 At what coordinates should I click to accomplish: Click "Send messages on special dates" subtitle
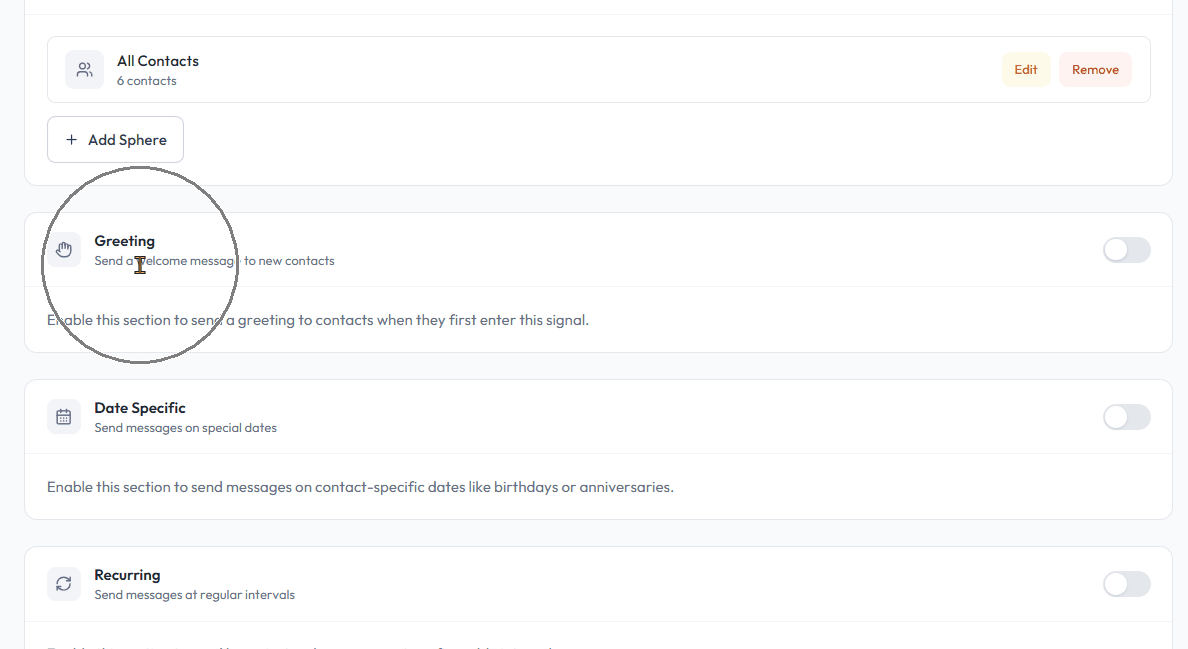(185, 428)
